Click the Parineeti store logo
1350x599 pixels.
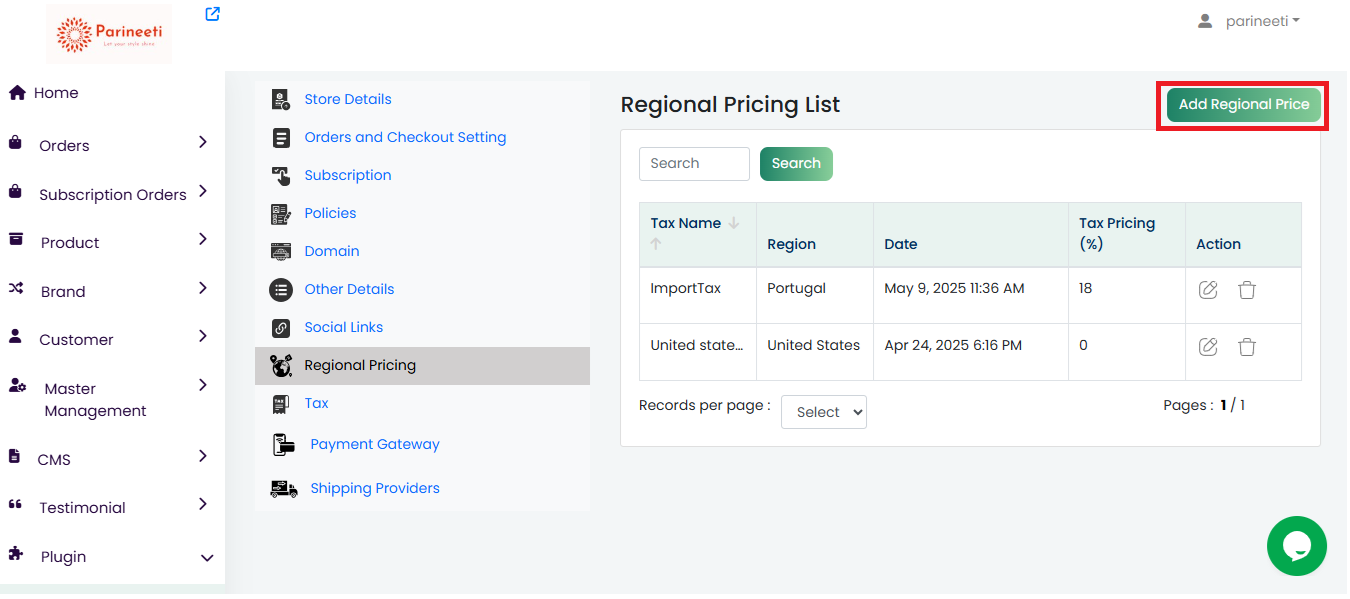(x=109, y=35)
